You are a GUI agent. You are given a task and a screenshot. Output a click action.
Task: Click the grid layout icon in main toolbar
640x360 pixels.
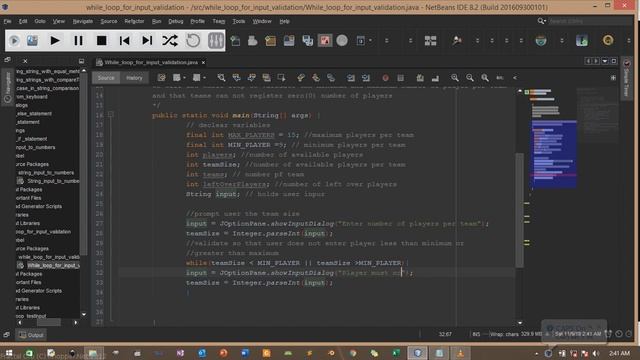[430, 40]
